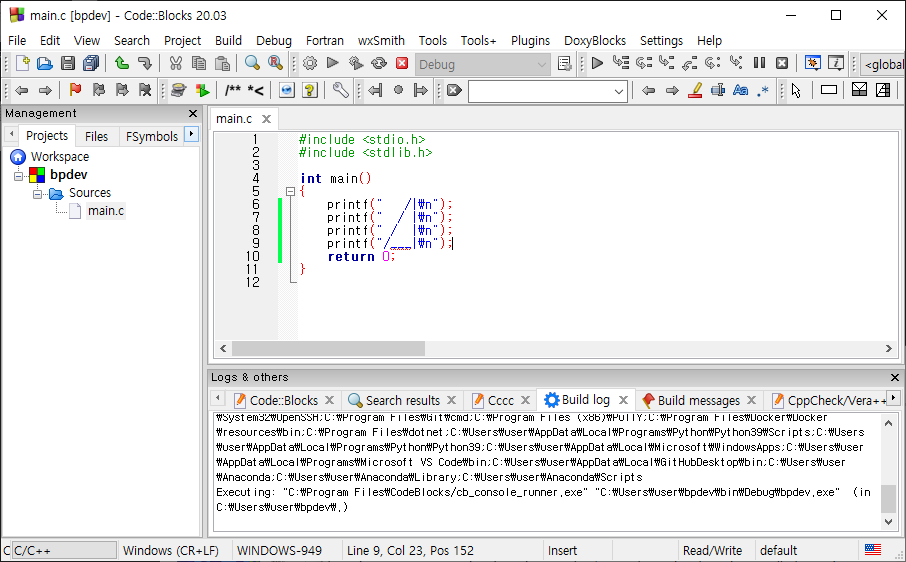Close the main.c editor tab
Screen dimensions: 906x562
266,119
